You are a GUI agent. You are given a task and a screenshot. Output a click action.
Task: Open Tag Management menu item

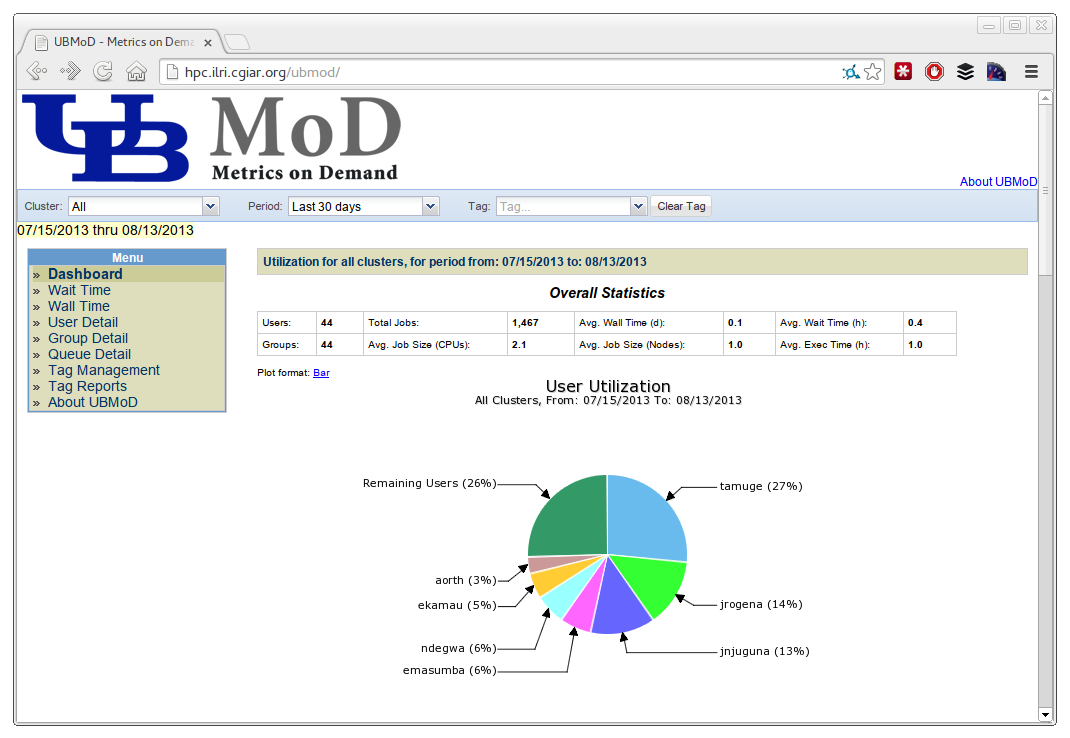104,370
